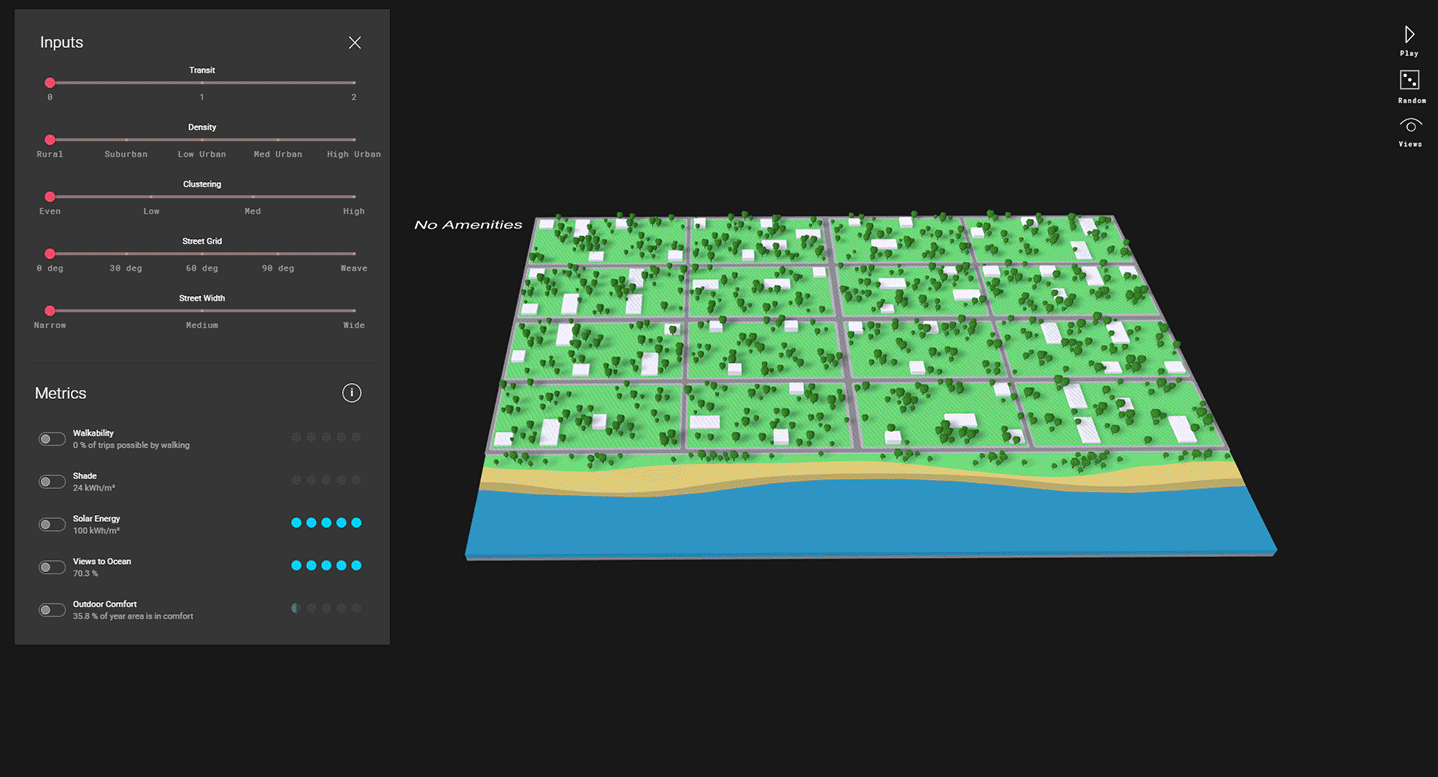This screenshot has height=777, width=1438.
Task: Open the Views eye icon
Action: pyautogui.click(x=1410, y=126)
